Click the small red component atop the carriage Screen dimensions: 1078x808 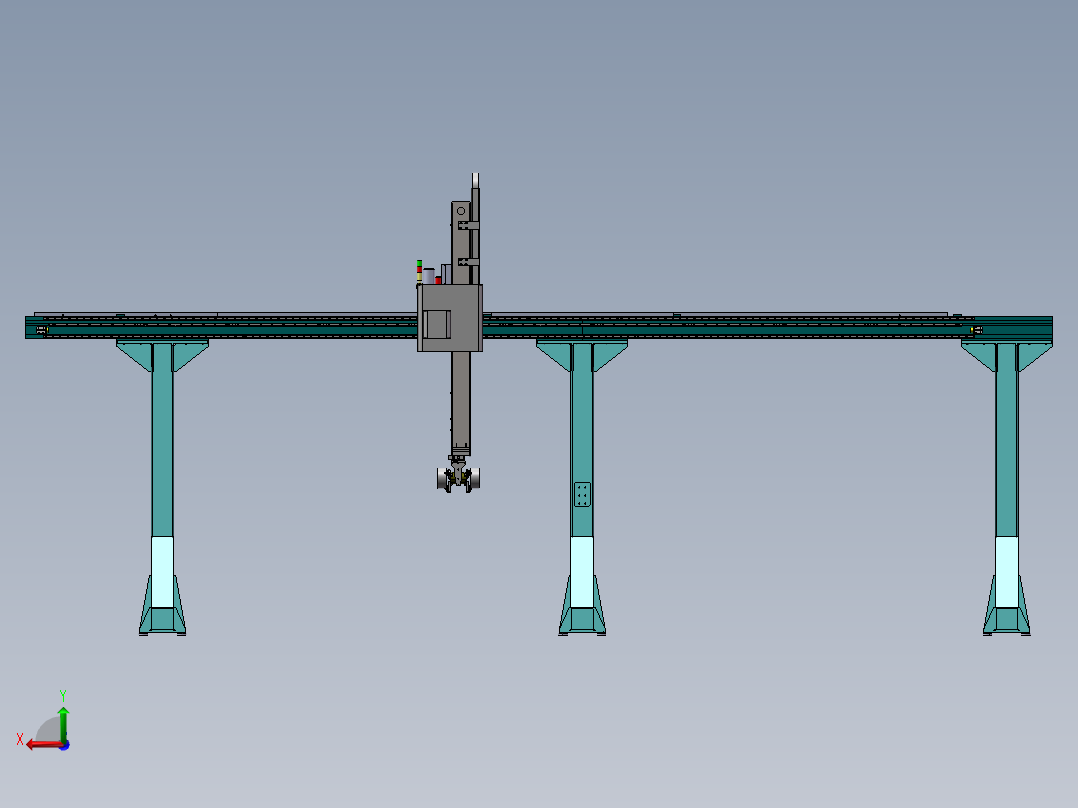[438, 280]
